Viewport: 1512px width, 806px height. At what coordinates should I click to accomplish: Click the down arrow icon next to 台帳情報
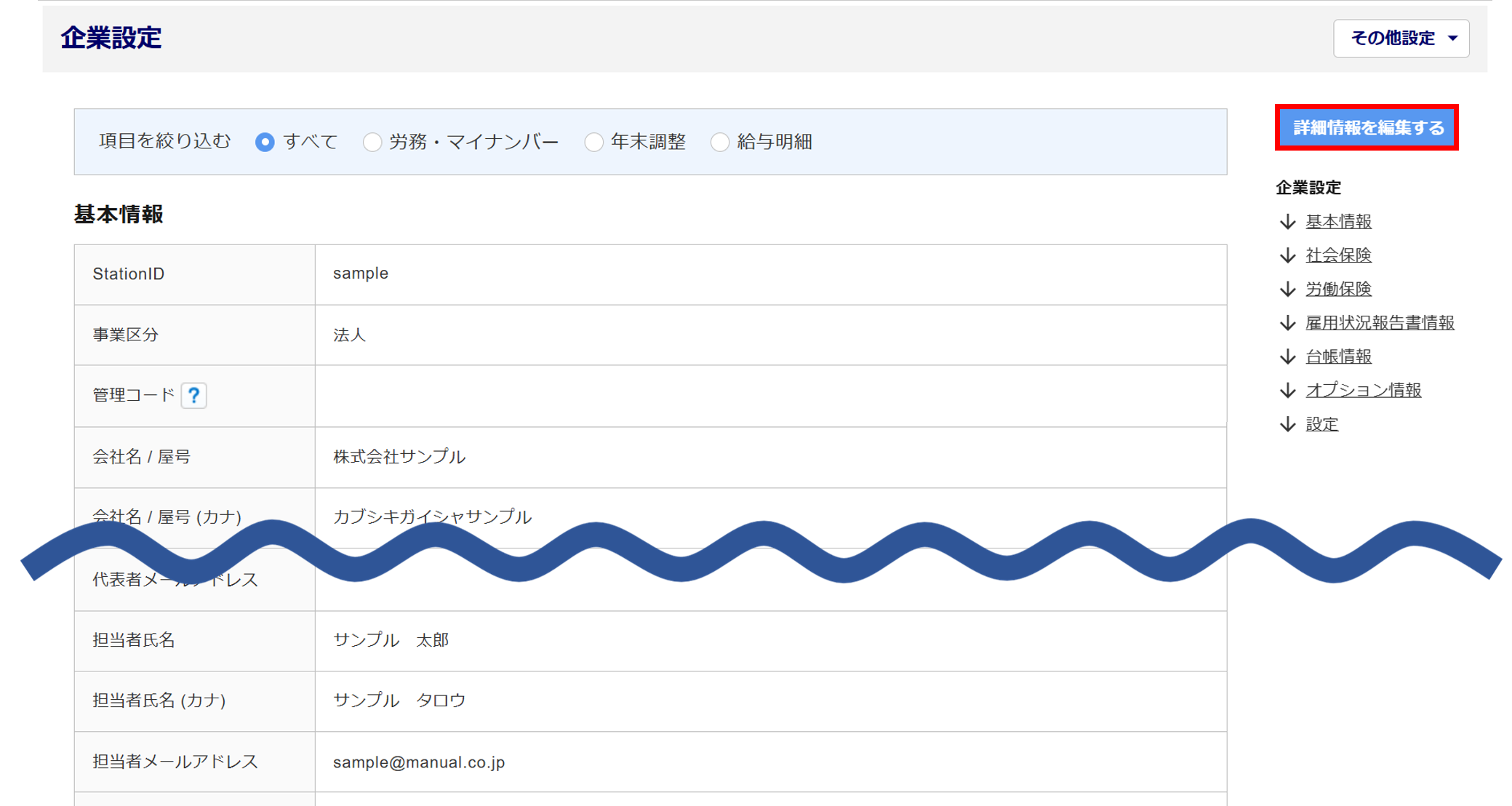[x=1287, y=356]
